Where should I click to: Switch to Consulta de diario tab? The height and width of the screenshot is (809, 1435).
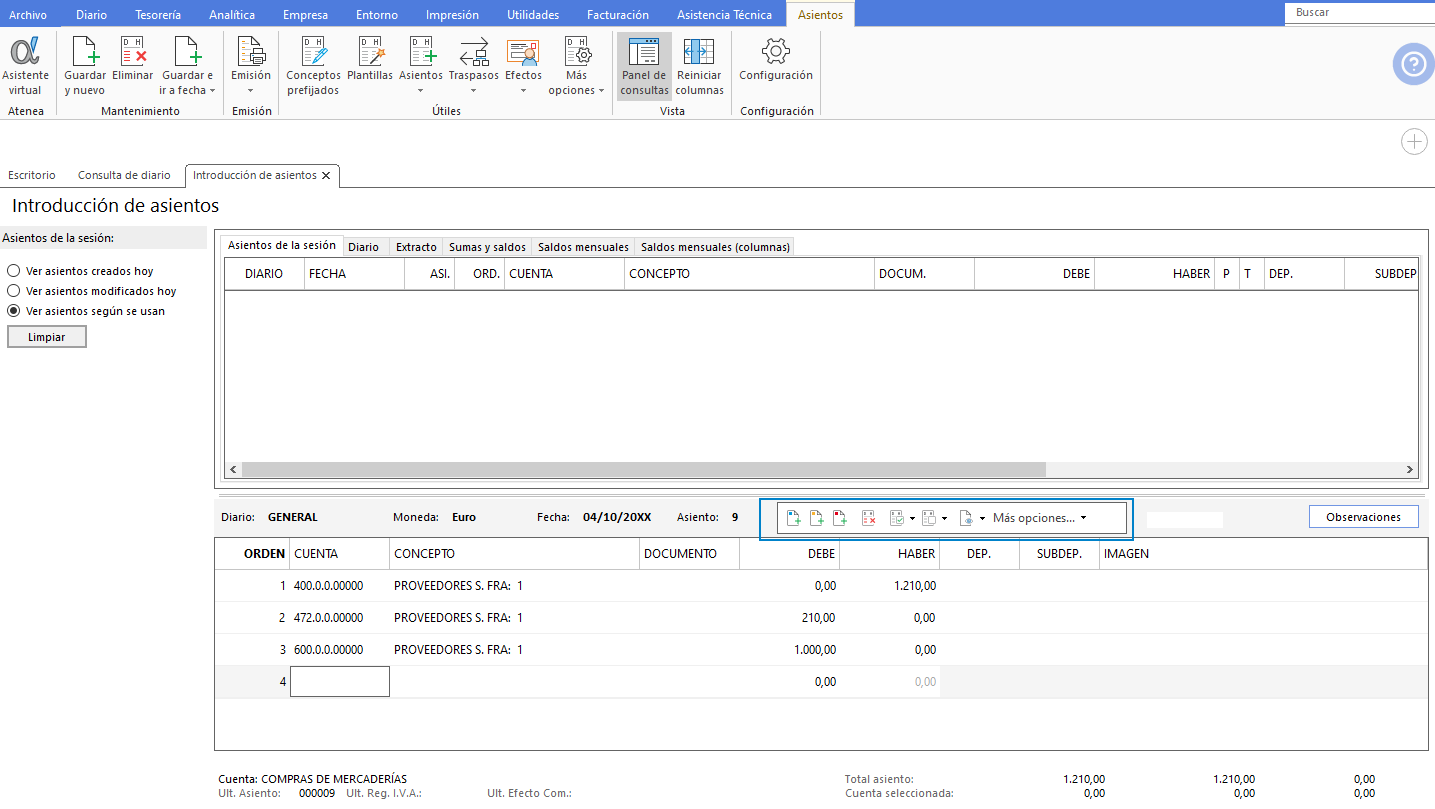pyautogui.click(x=124, y=175)
